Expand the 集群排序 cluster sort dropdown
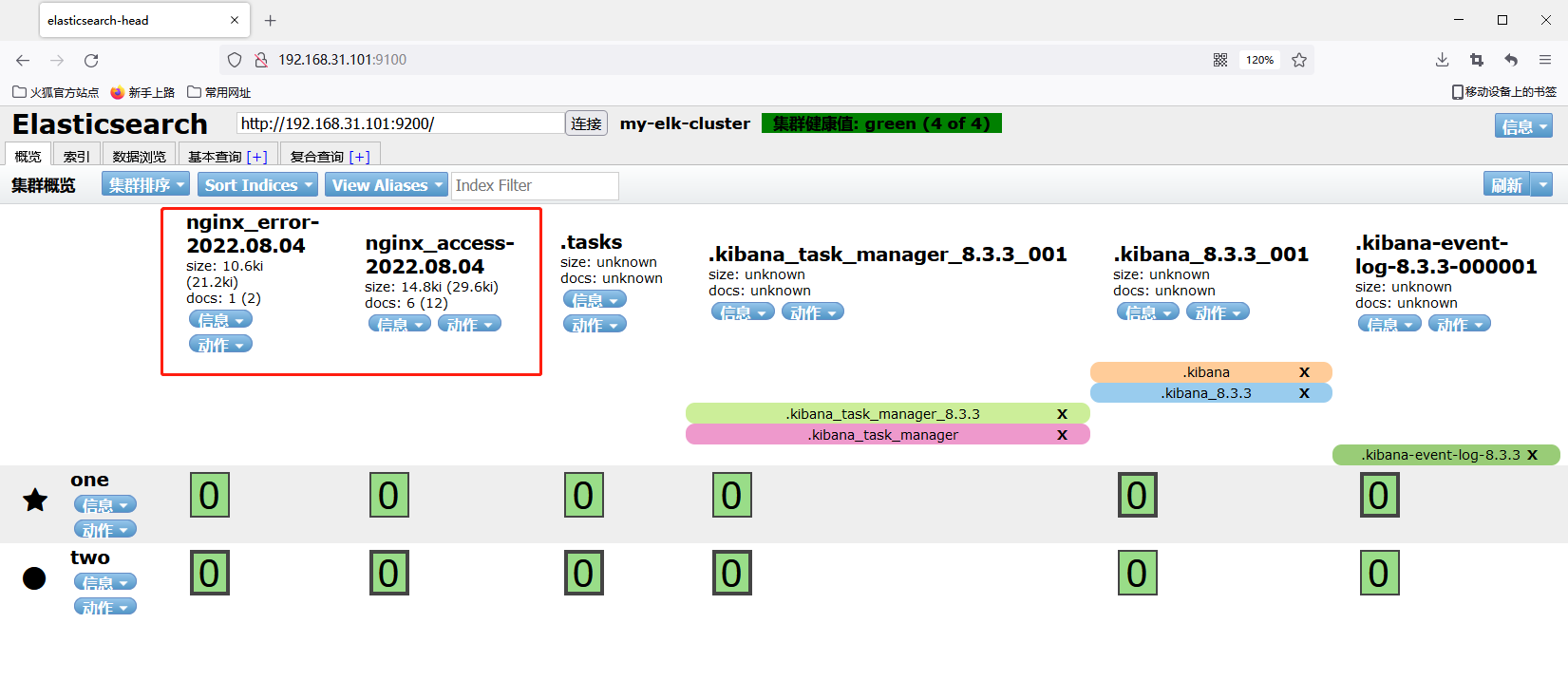The image size is (1568, 680). 145,185
